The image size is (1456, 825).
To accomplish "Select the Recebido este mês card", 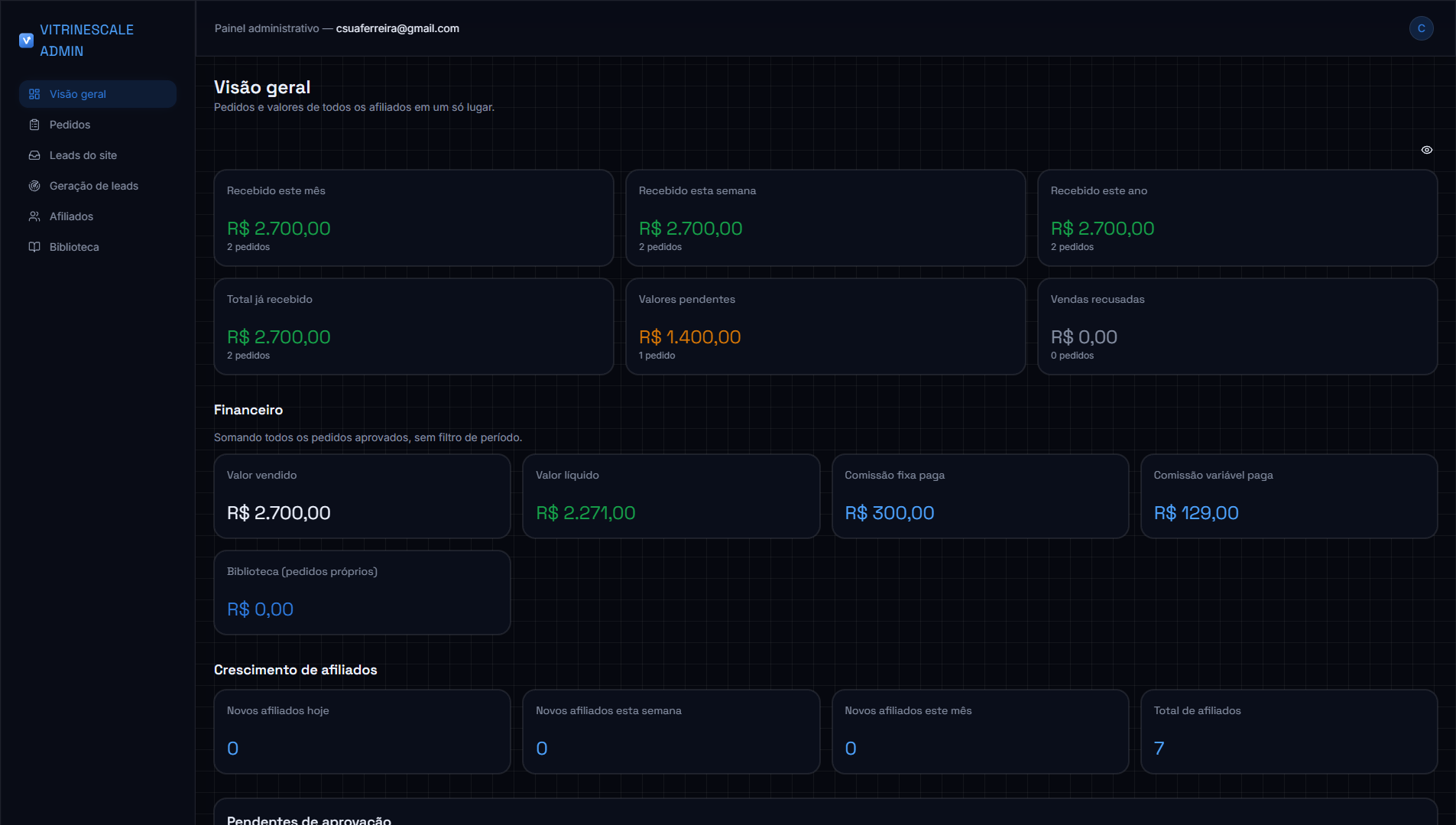I will (413, 218).
